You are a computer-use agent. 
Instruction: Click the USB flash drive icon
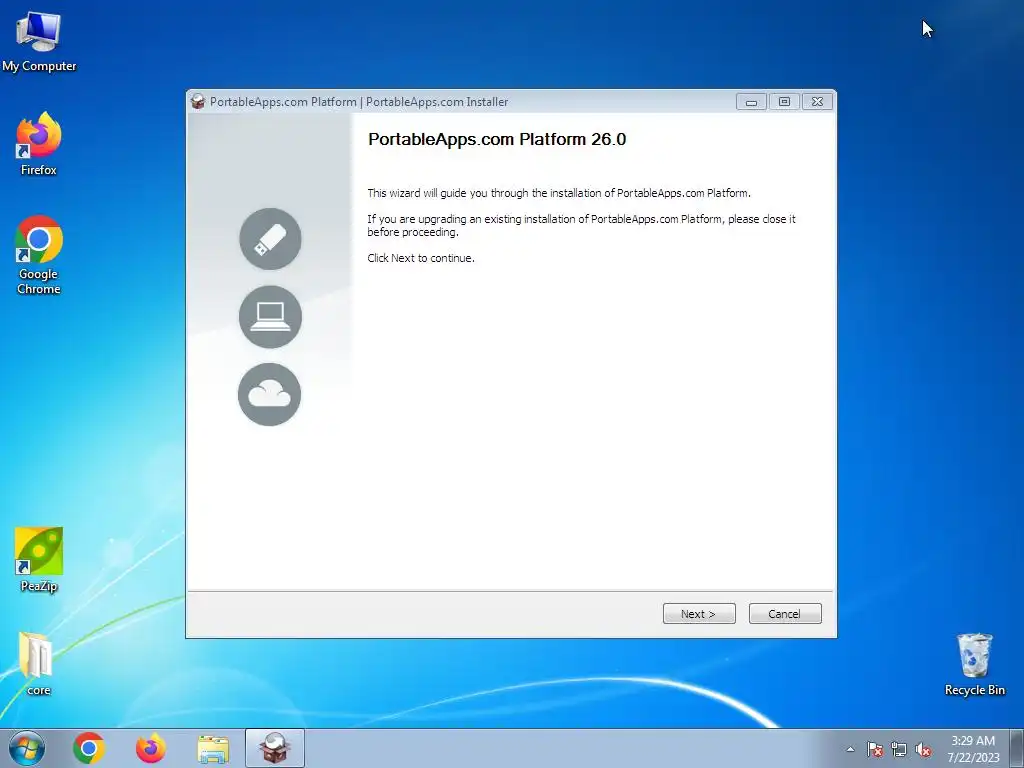(270, 239)
